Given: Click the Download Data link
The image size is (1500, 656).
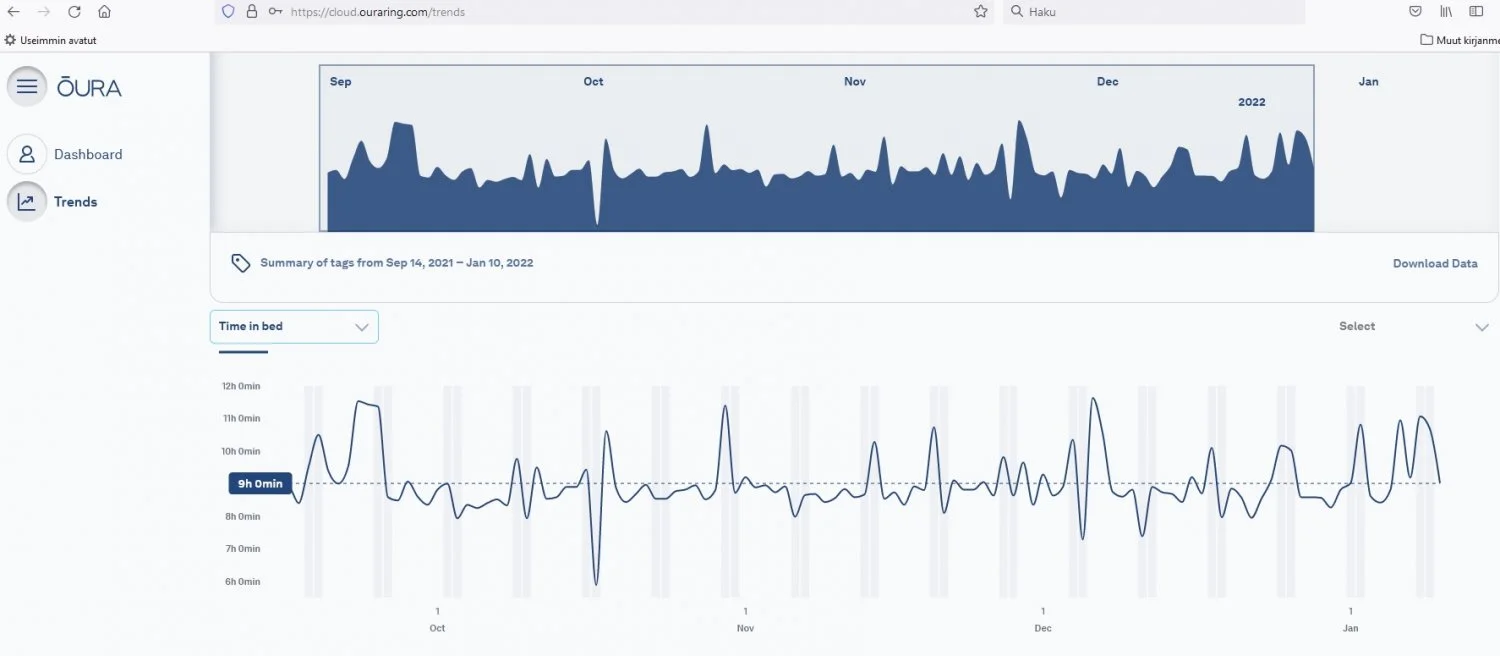Looking at the screenshot, I should click(1435, 264).
